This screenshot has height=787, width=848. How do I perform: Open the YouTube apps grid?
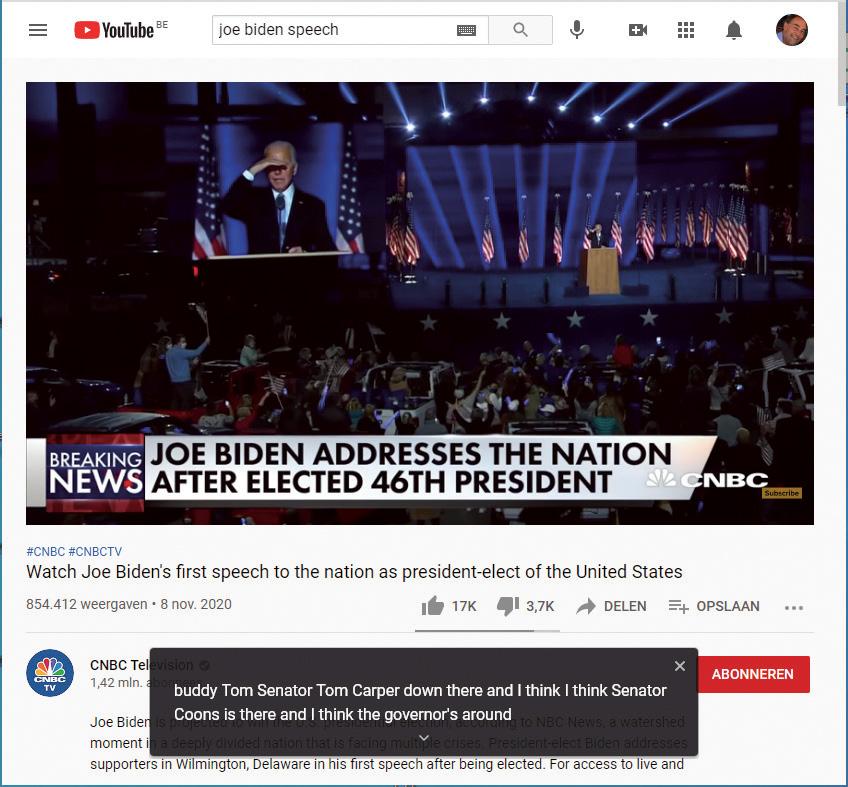click(x=686, y=30)
